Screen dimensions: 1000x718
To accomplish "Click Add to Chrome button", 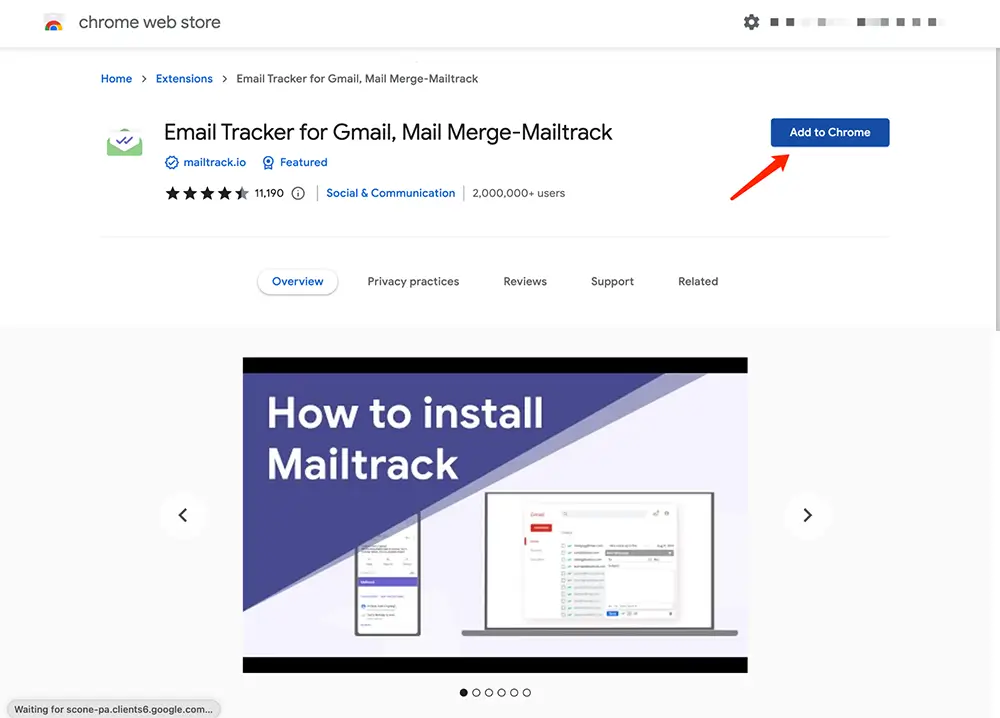I will coord(830,133).
